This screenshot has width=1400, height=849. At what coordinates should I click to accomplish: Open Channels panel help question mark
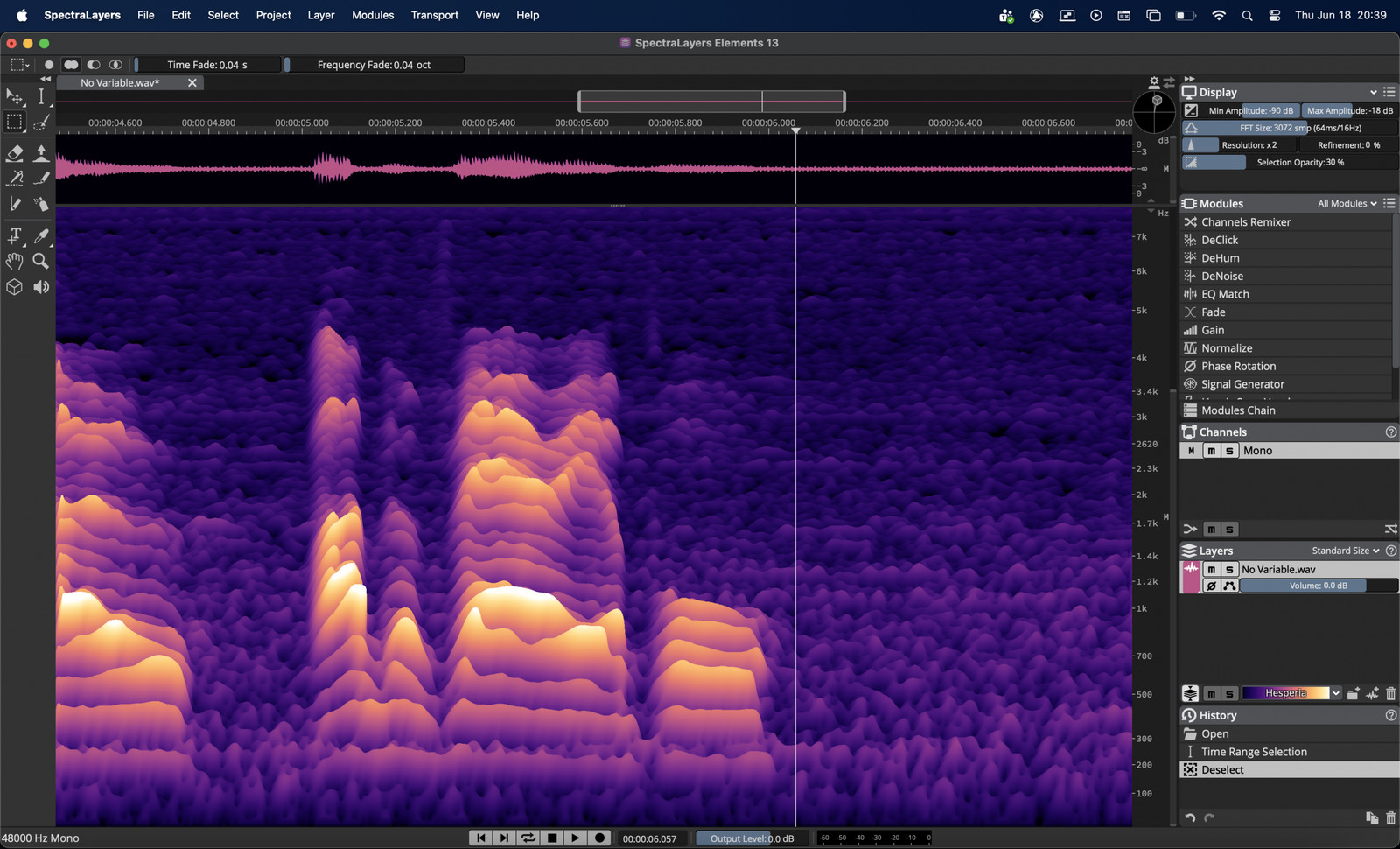pos(1390,432)
